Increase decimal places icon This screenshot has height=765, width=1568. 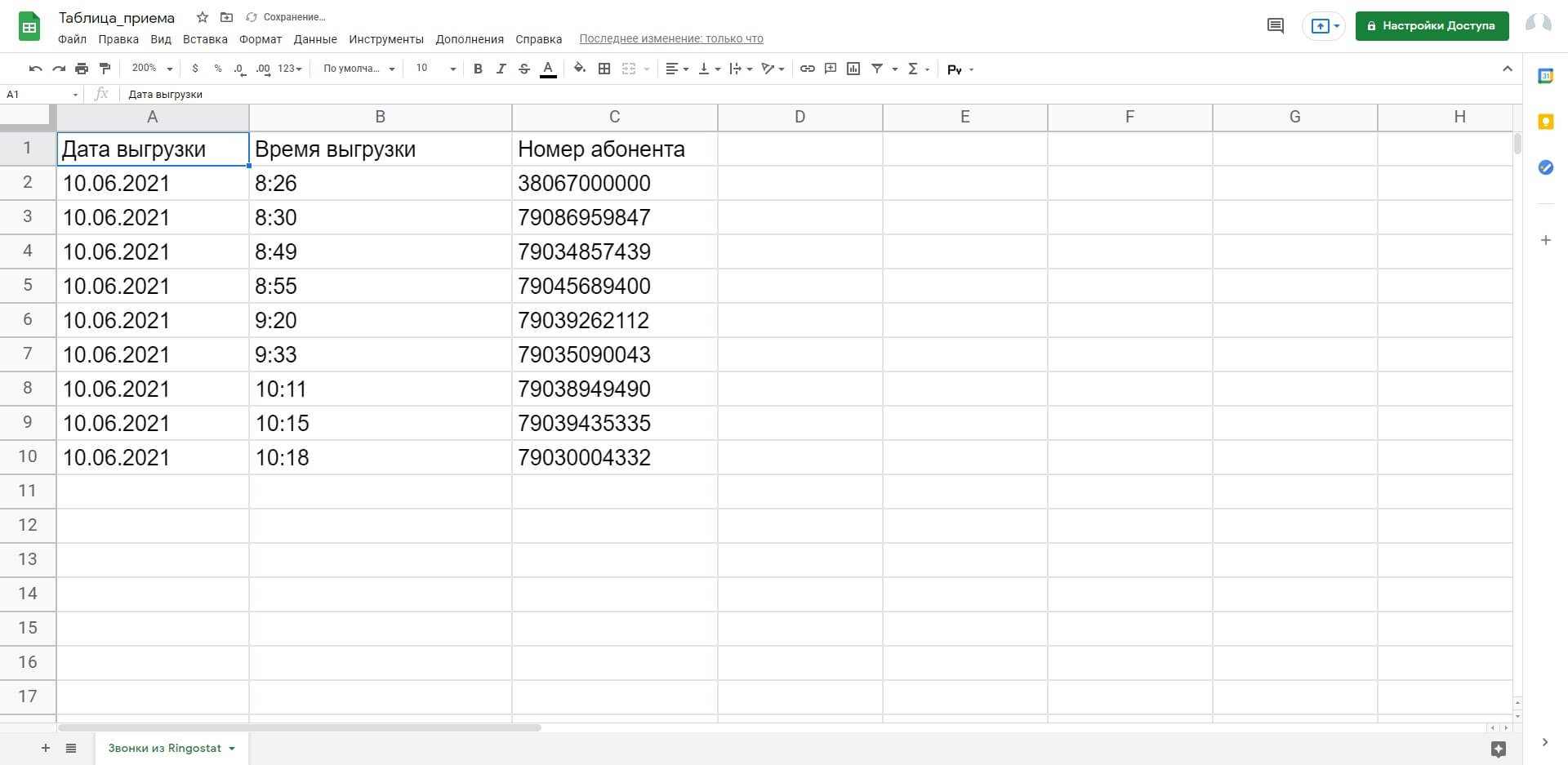(x=262, y=69)
